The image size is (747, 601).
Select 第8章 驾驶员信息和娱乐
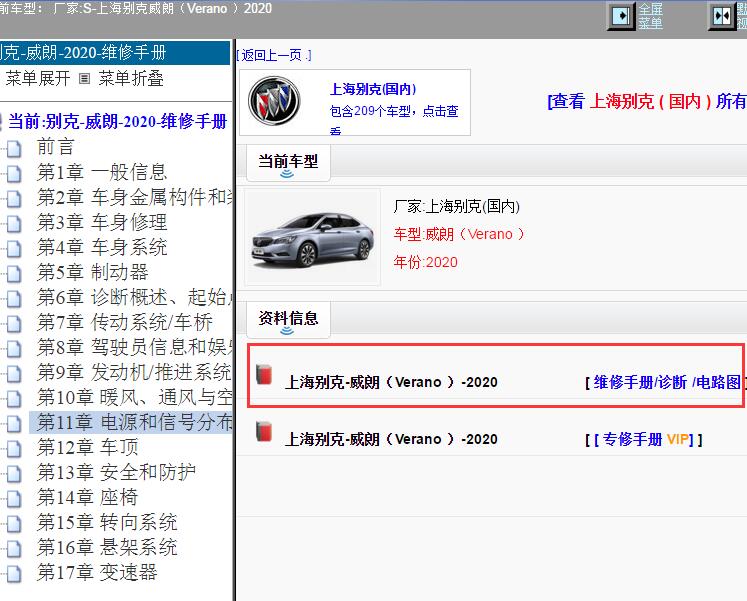coord(134,347)
